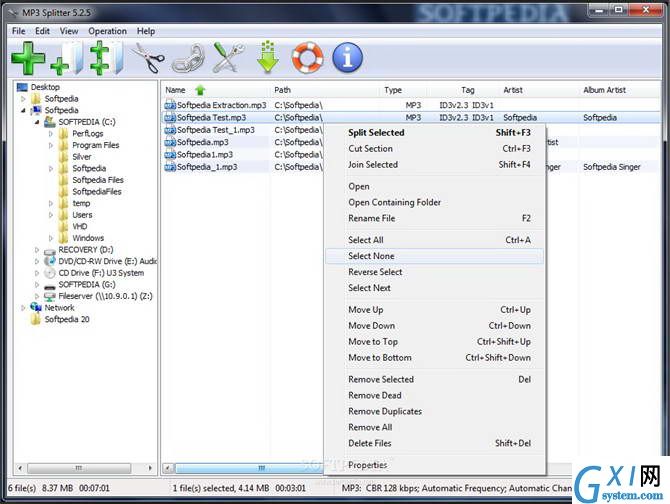The image size is (670, 504).
Task: Open the Edit menu
Action: (x=42, y=31)
